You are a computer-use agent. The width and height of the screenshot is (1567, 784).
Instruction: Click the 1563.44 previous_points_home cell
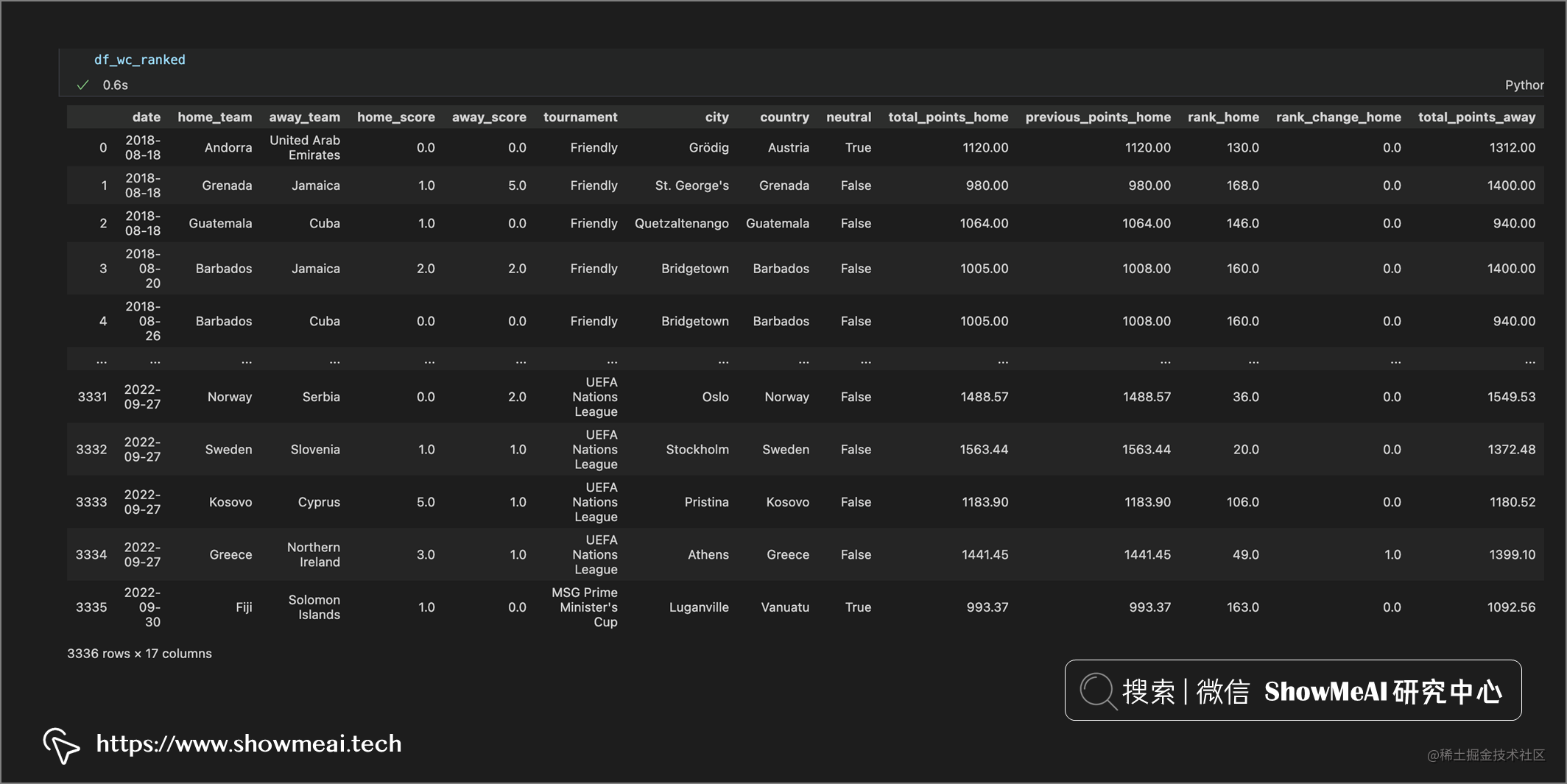tap(1147, 449)
